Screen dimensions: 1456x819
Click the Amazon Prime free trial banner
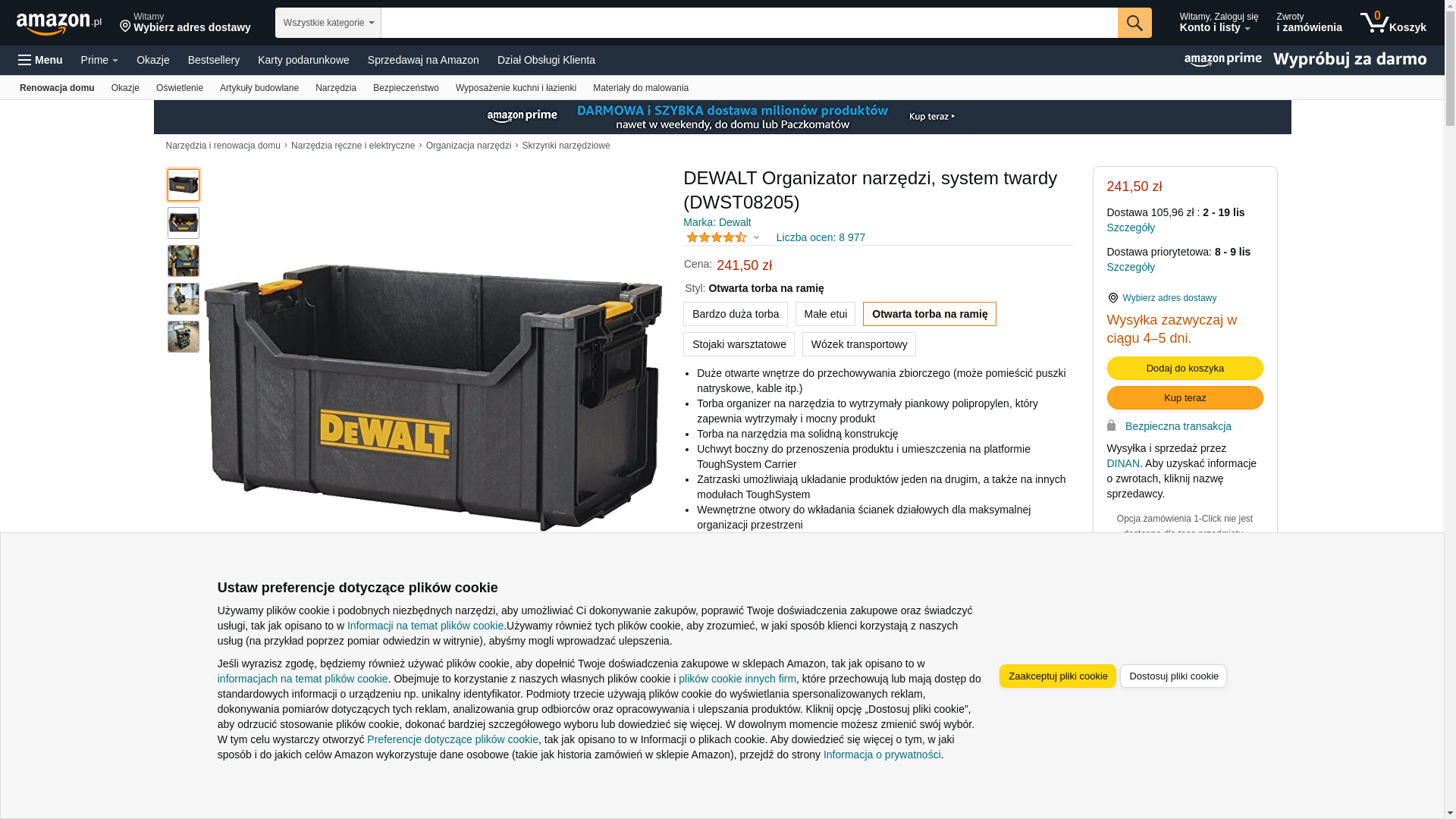(1304, 60)
